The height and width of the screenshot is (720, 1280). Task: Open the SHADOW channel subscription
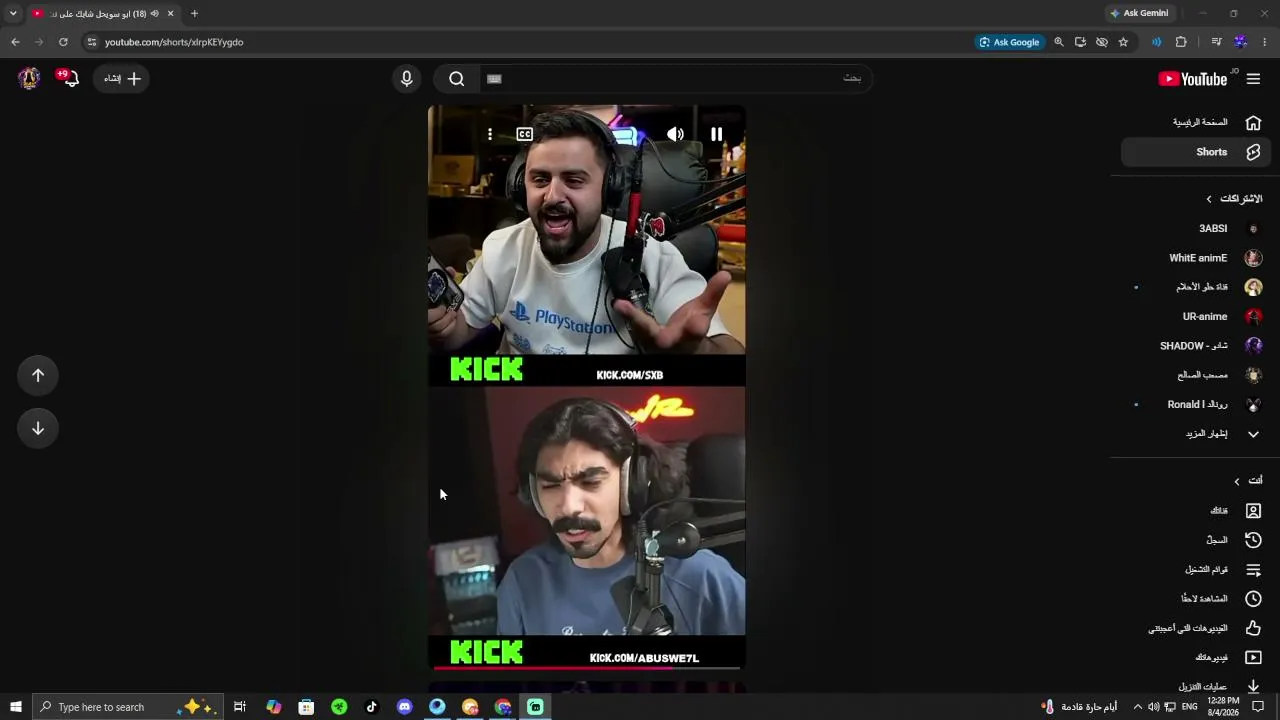(x=1196, y=346)
